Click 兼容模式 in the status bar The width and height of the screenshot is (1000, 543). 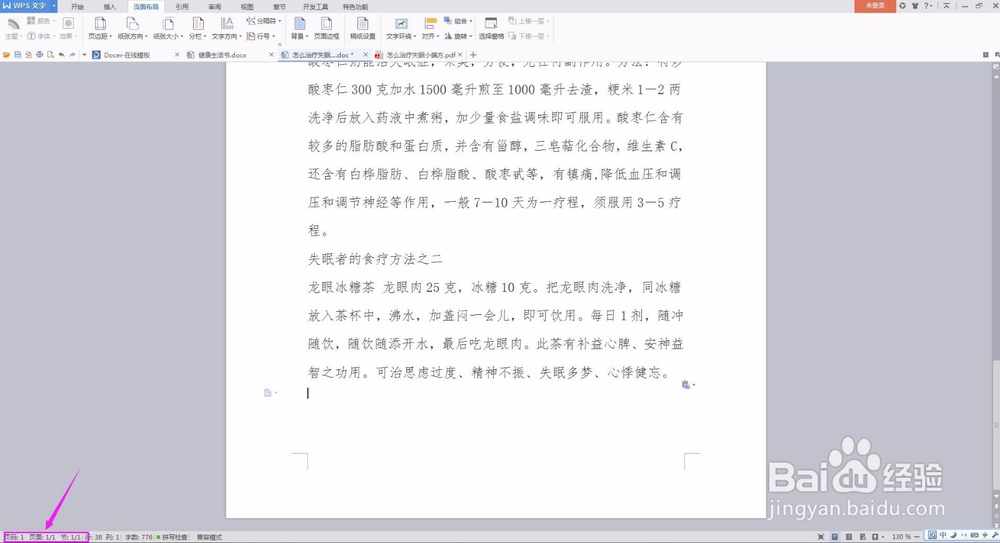coord(209,537)
